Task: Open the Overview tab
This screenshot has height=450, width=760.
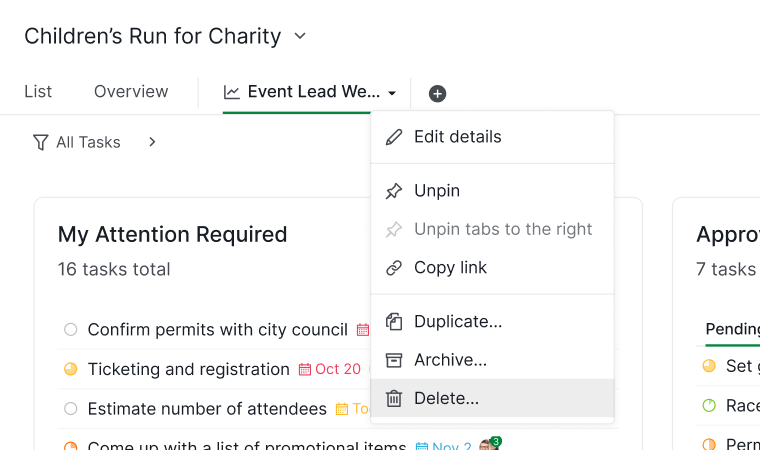Action: 131,92
